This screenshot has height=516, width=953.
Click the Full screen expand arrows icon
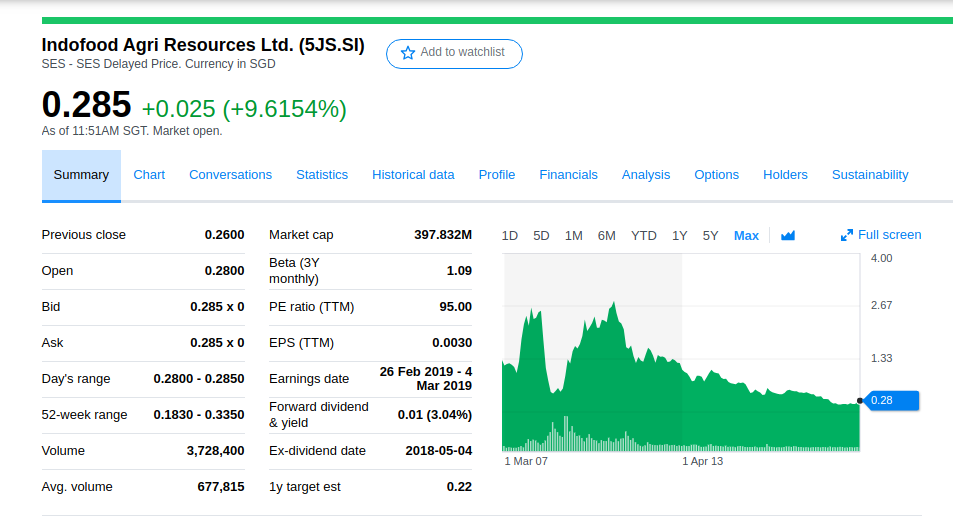point(847,235)
